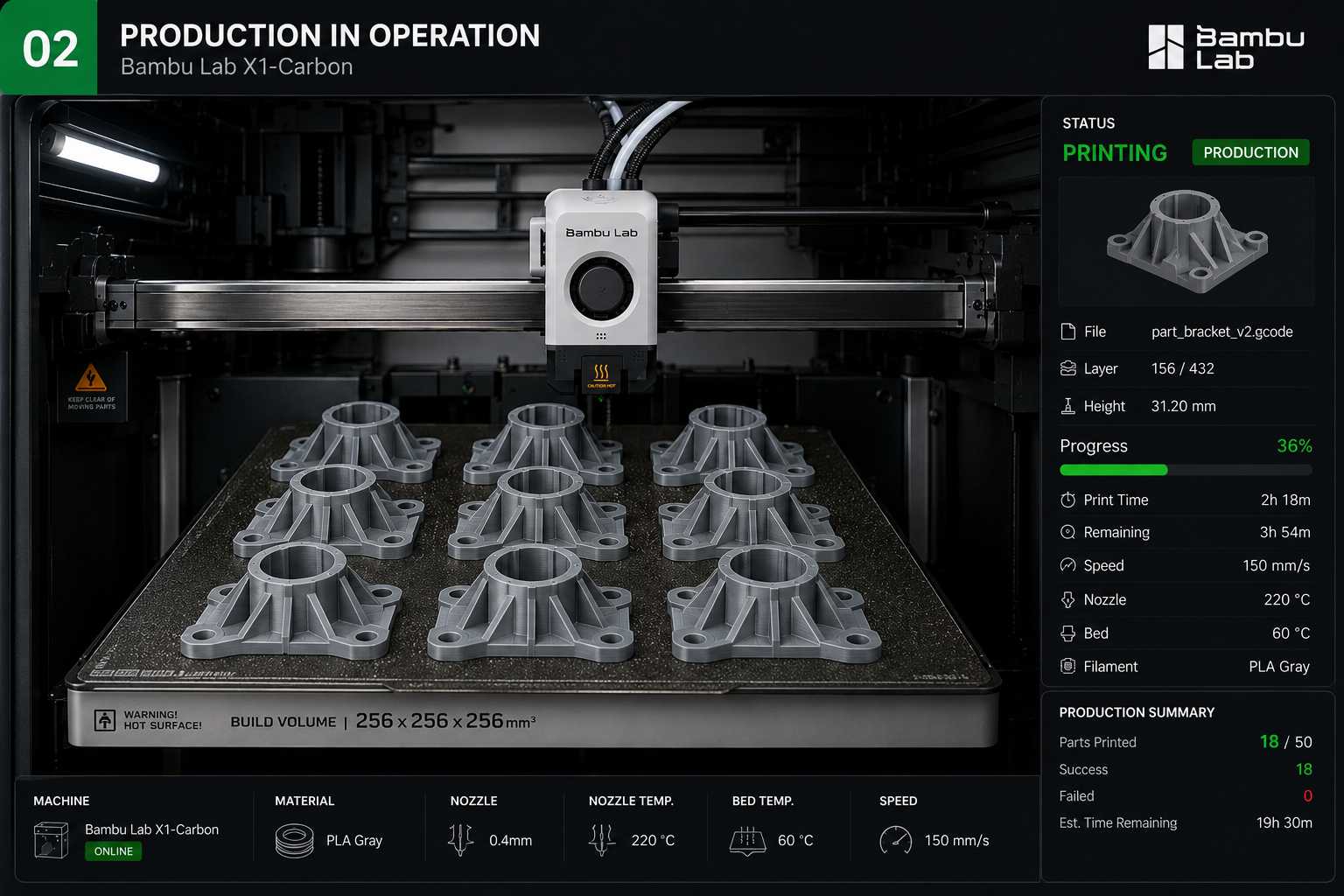Click the 0.4mm nozzle icon
The width and height of the screenshot is (1344, 896).
pyautogui.click(x=461, y=840)
